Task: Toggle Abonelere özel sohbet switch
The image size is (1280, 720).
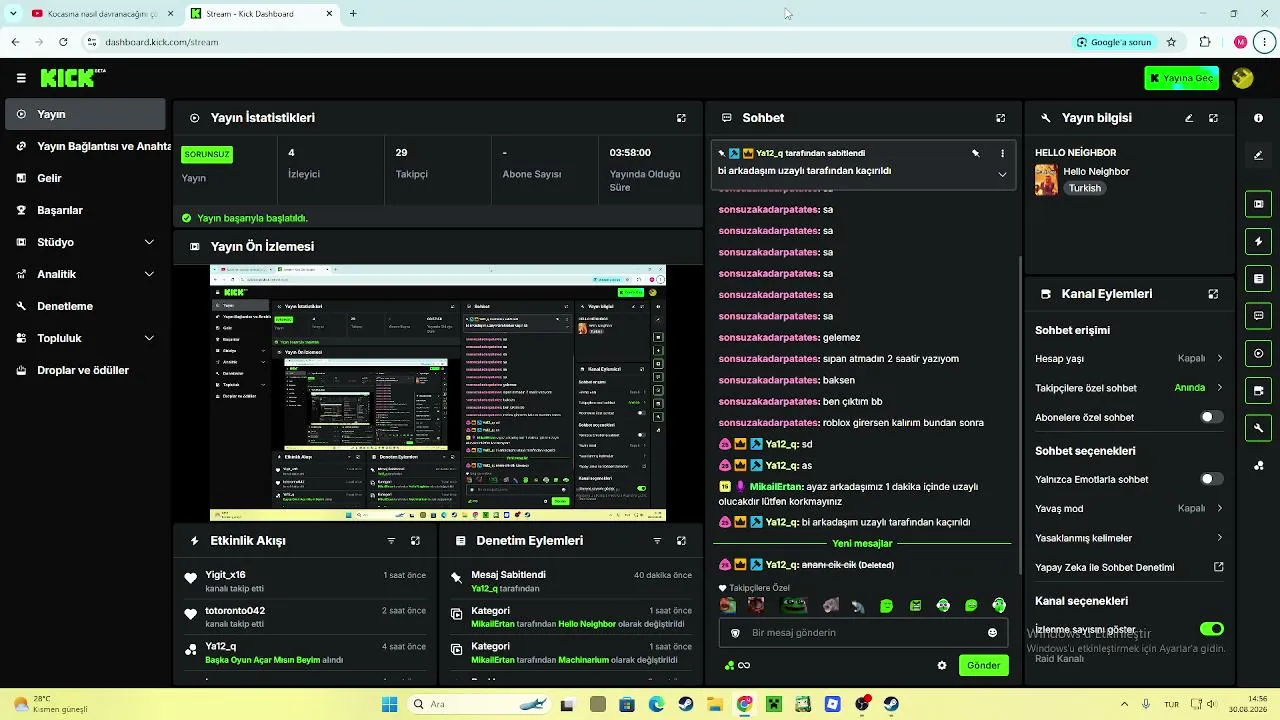Action: pos(1211,417)
